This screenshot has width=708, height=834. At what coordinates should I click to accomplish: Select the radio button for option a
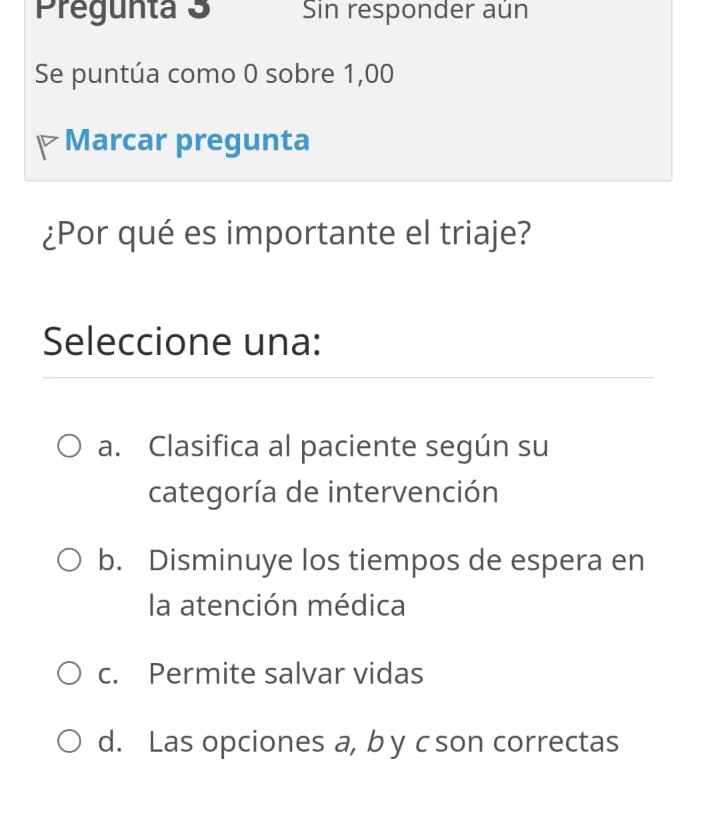[68, 447]
